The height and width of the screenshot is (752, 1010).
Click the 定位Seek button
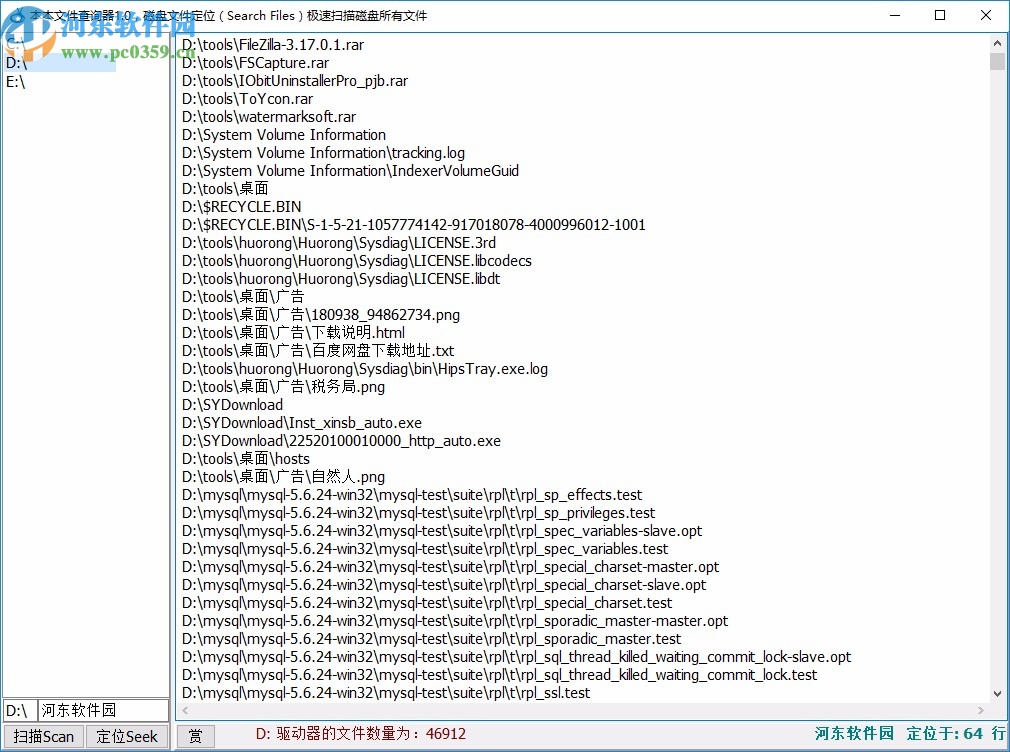click(127, 736)
